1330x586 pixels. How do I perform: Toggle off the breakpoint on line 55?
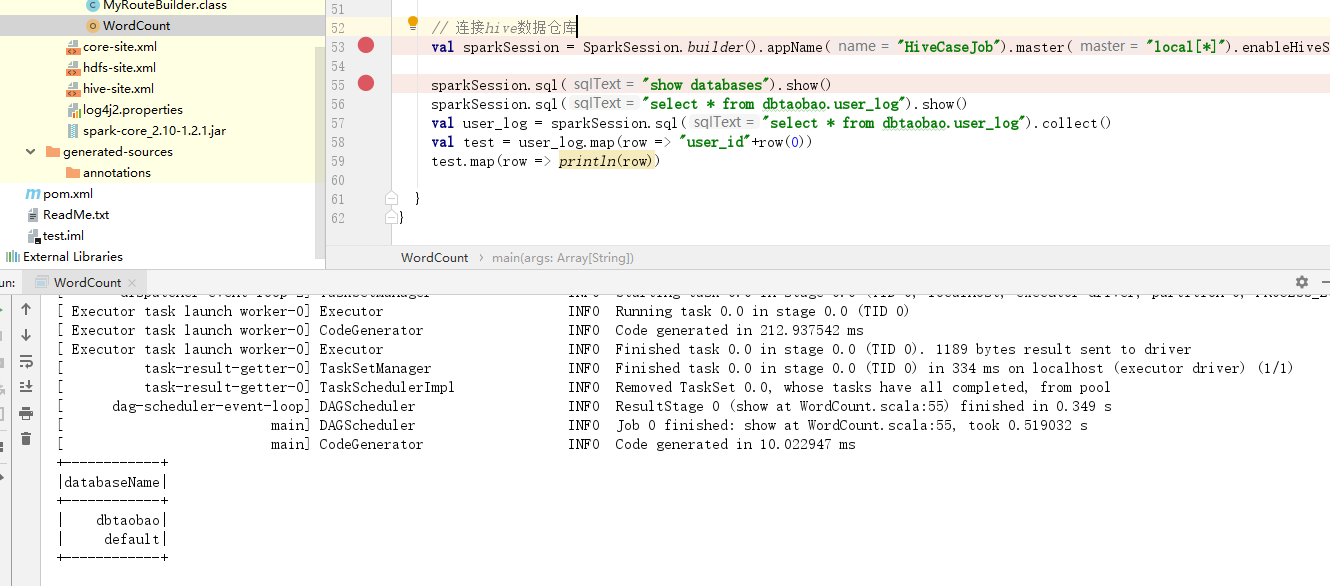point(366,83)
